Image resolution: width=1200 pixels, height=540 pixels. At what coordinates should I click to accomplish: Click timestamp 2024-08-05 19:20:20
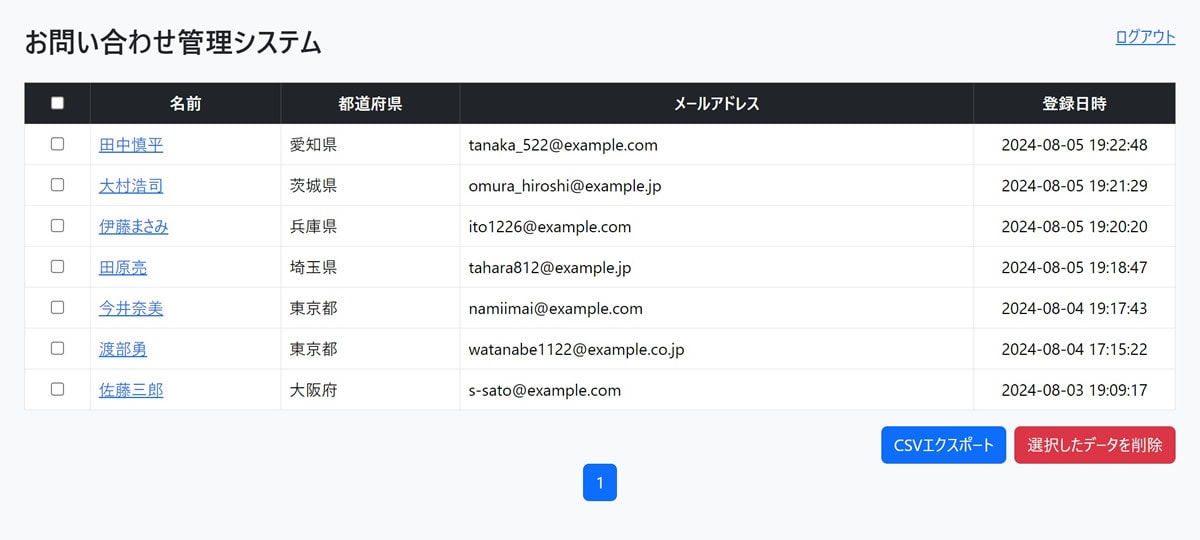(1074, 227)
